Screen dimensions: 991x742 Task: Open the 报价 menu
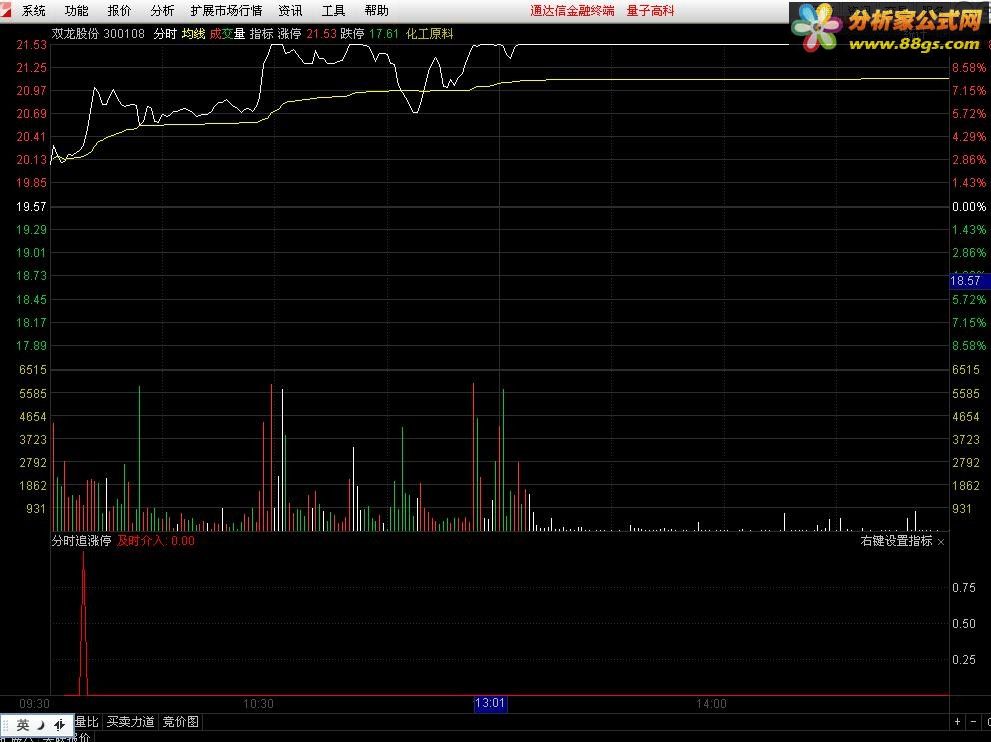tap(119, 11)
